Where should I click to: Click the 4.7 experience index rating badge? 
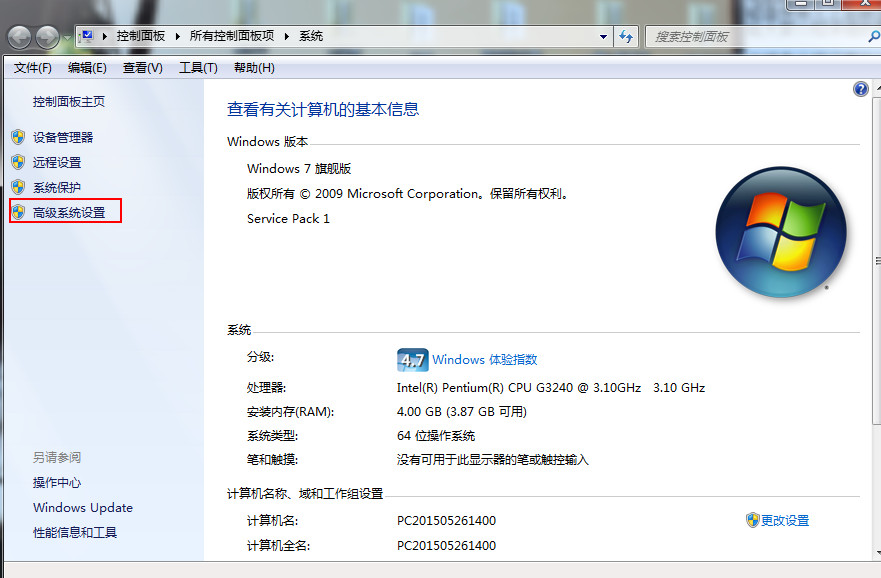pyautogui.click(x=412, y=360)
